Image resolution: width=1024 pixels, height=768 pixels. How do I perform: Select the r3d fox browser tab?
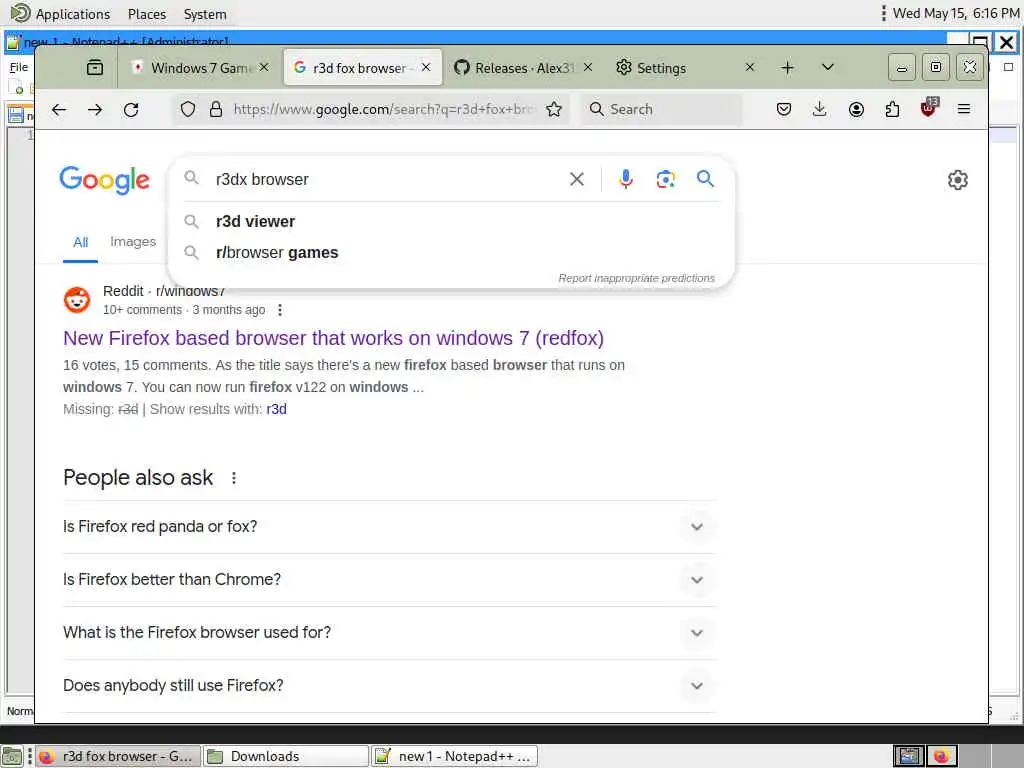click(x=362, y=68)
